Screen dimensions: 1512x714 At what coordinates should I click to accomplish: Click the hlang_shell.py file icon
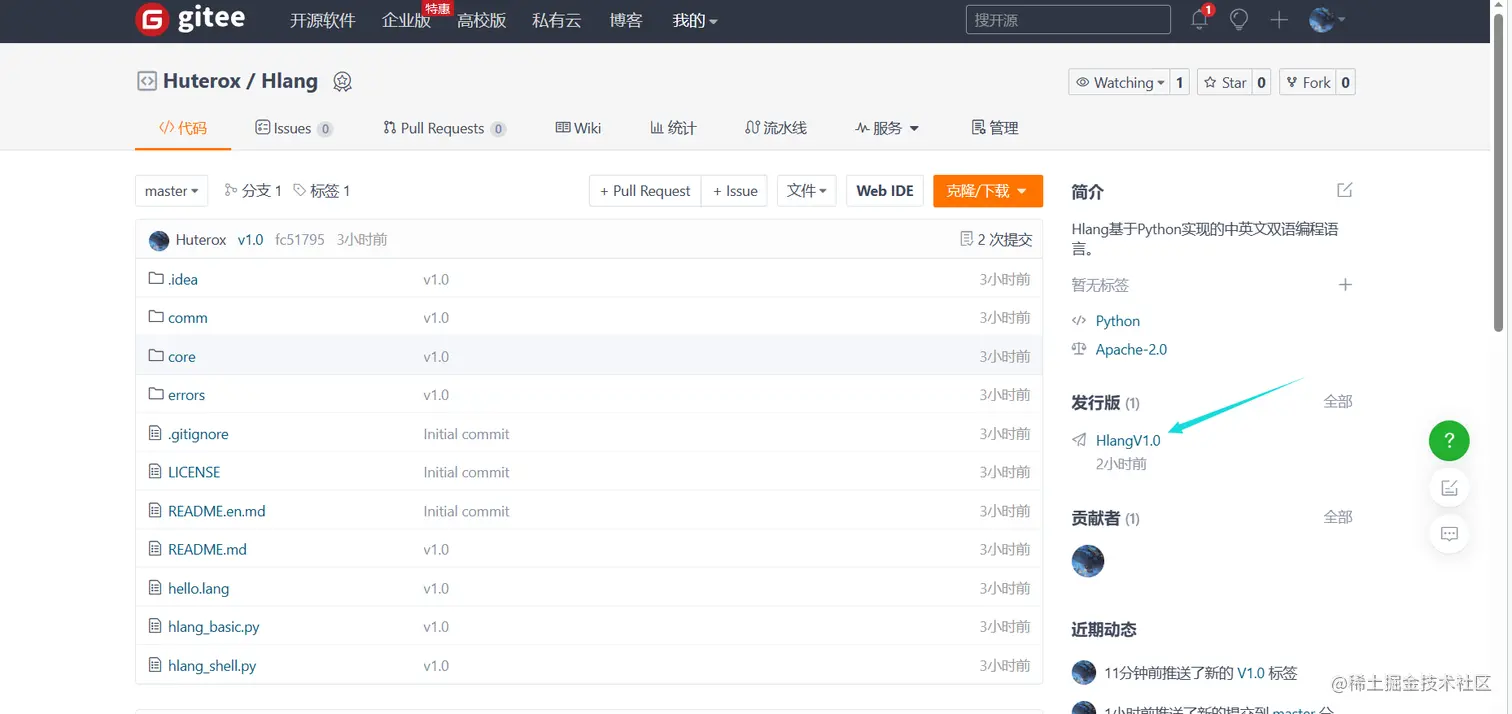pyautogui.click(x=155, y=664)
